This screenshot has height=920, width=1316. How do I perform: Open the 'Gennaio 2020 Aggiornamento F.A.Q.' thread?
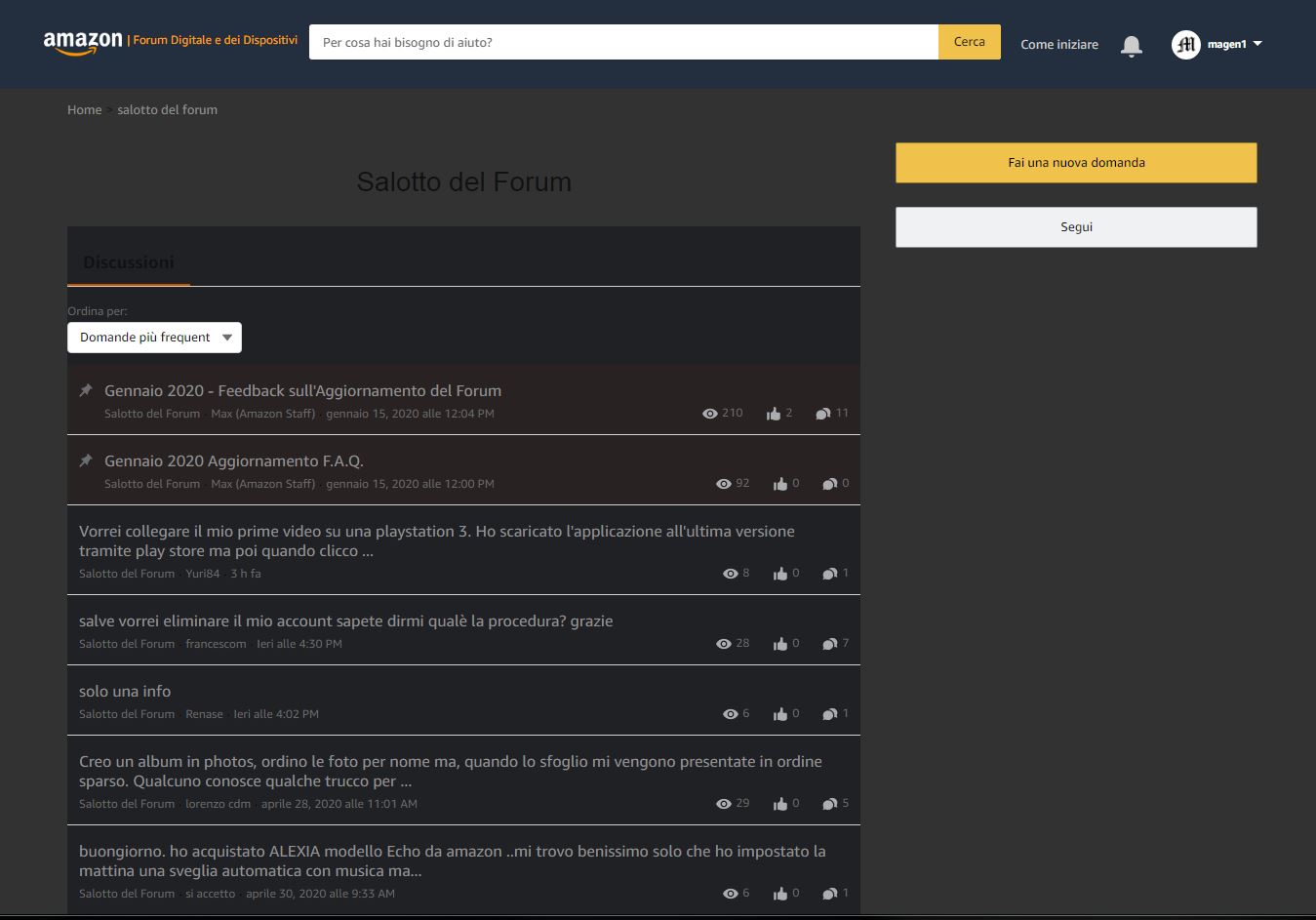pyautogui.click(x=234, y=460)
